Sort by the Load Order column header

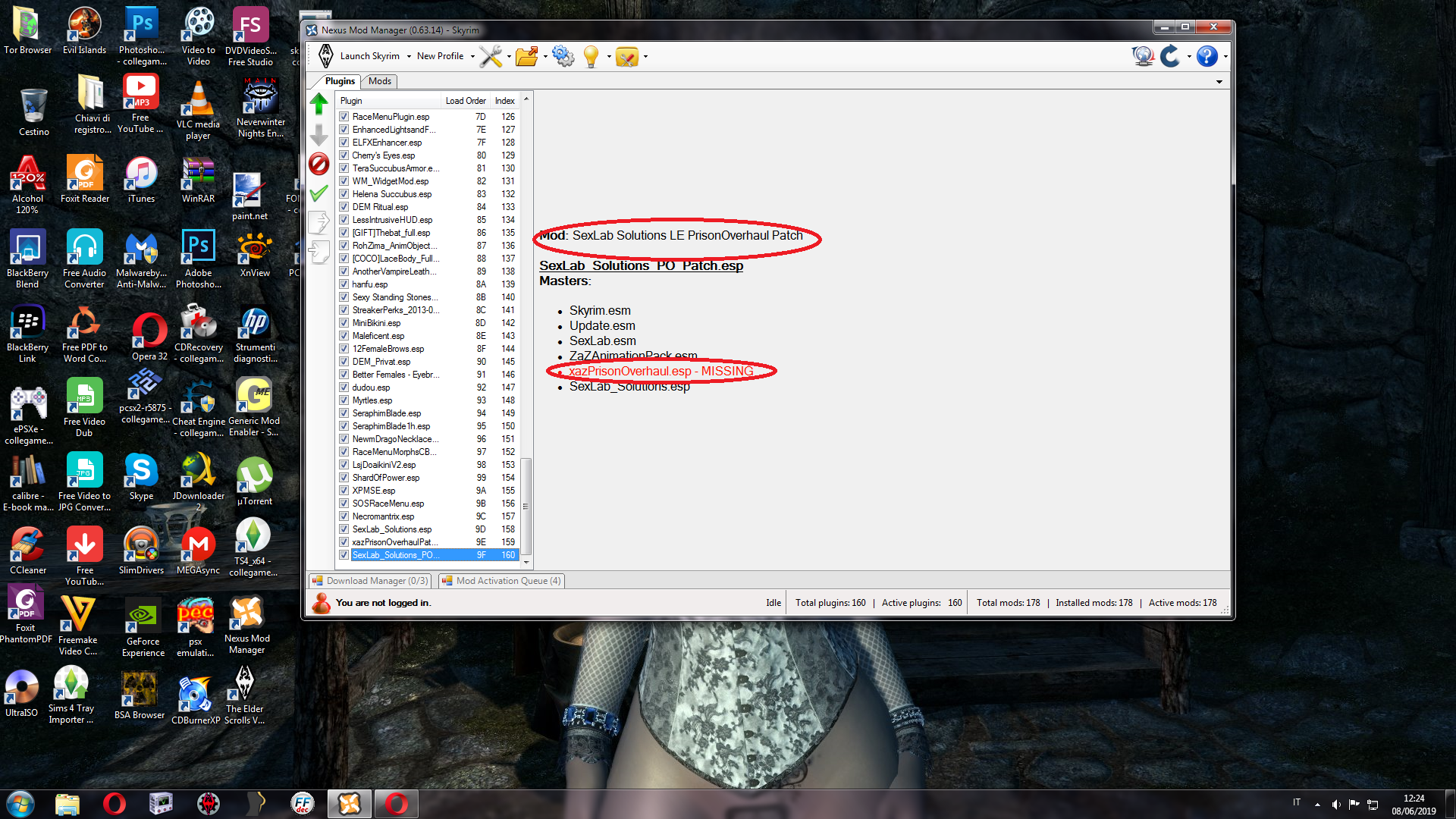tap(466, 101)
